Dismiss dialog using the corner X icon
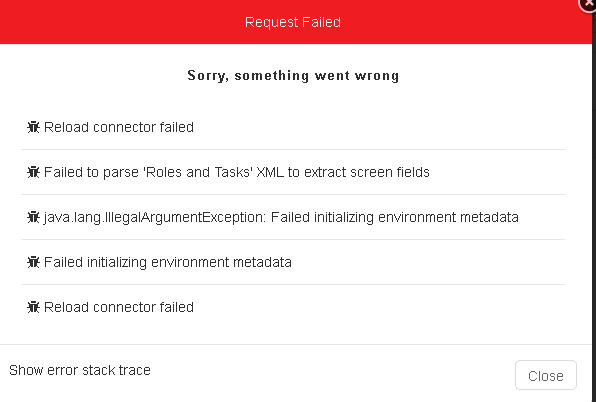Image resolution: width=596 pixels, height=402 pixels. click(588, 4)
